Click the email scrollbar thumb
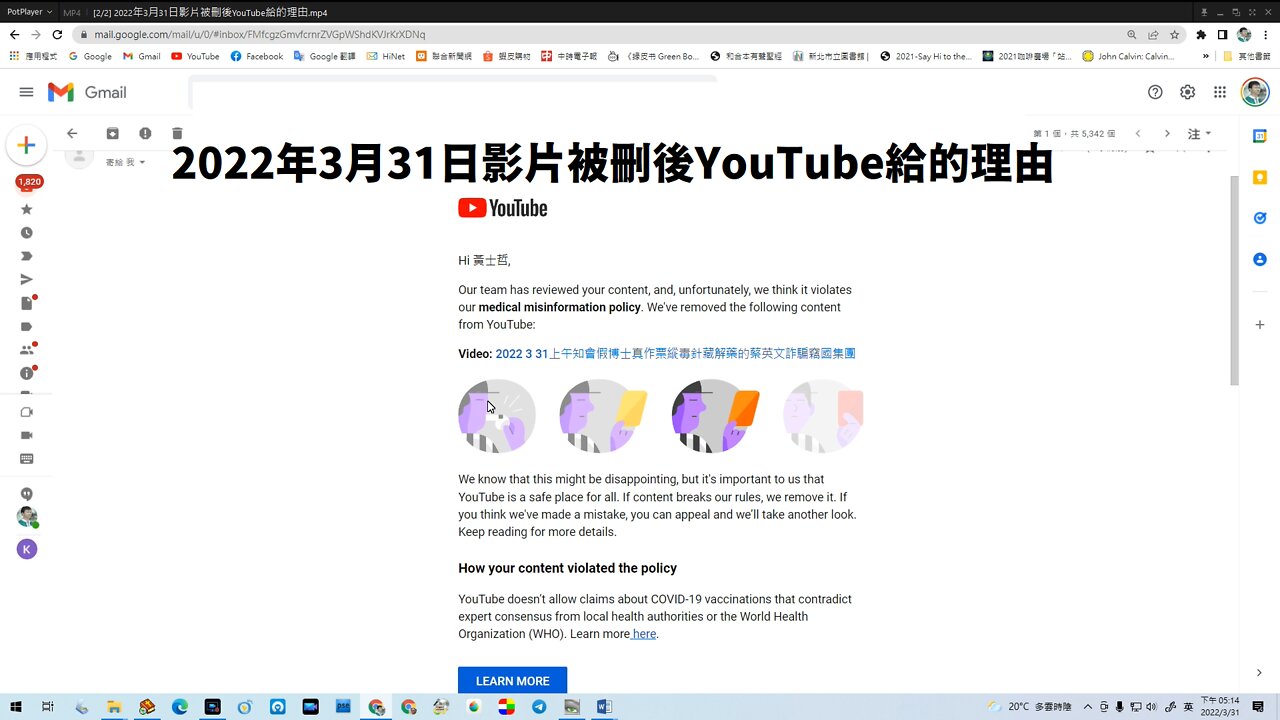 click(x=1234, y=280)
